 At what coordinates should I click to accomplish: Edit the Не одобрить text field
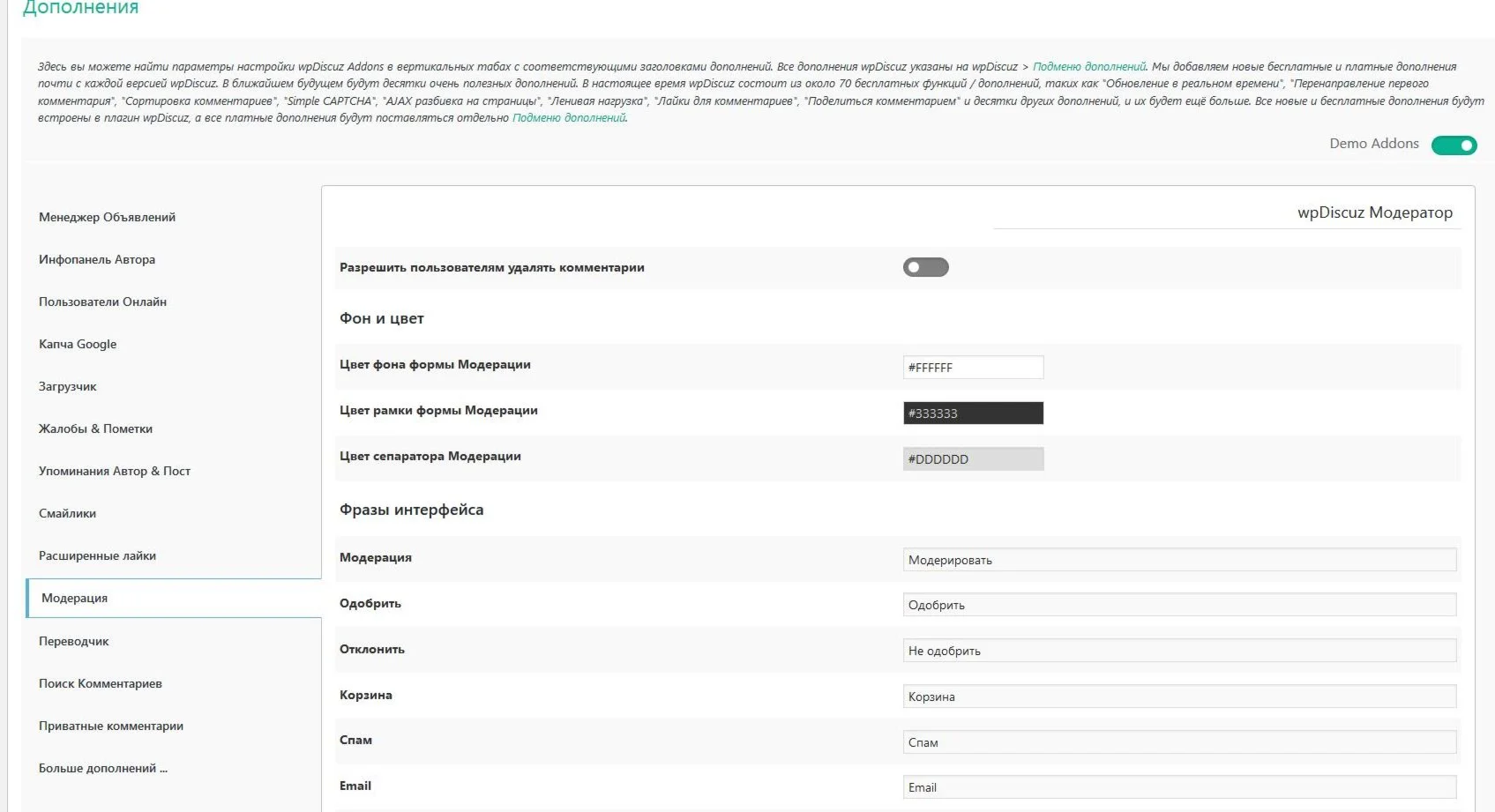[x=1179, y=651]
